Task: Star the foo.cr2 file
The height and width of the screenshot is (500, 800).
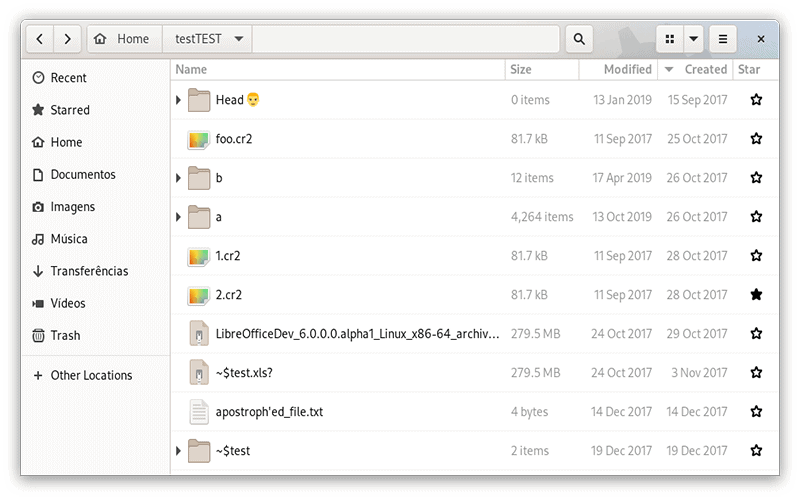Action: (756, 139)
